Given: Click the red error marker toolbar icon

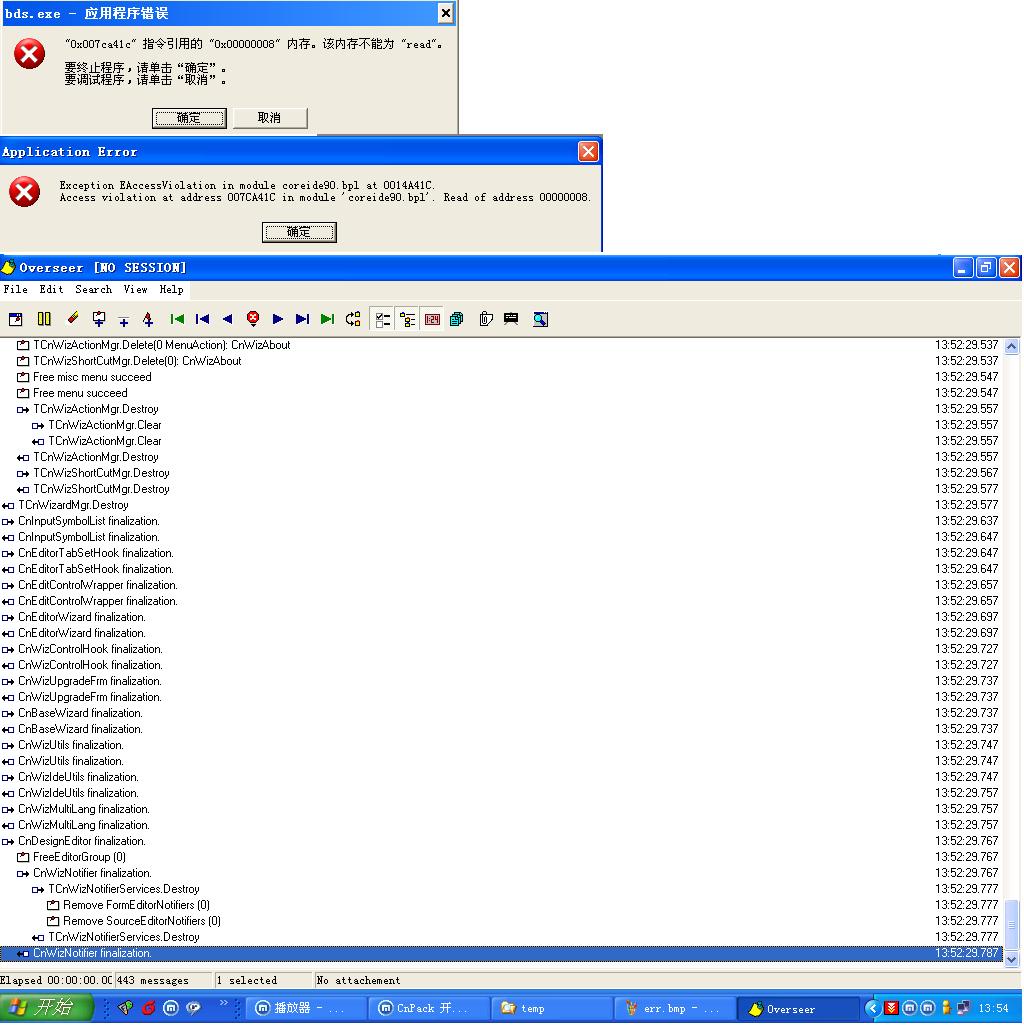Looking at the screenshot, I should 253,319.
